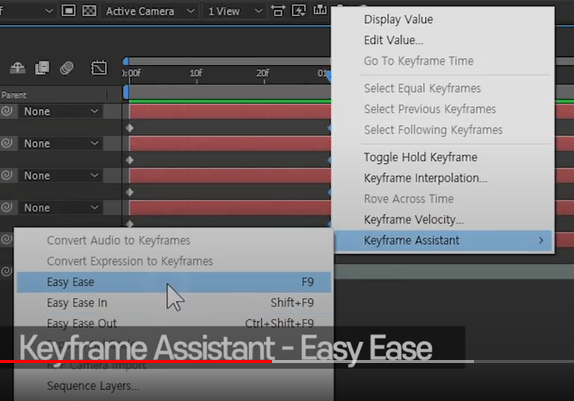Open third layer's parent None dropdown
This screenshot has width=574, height=401.
pyautogui.click(x=61, y=176)
